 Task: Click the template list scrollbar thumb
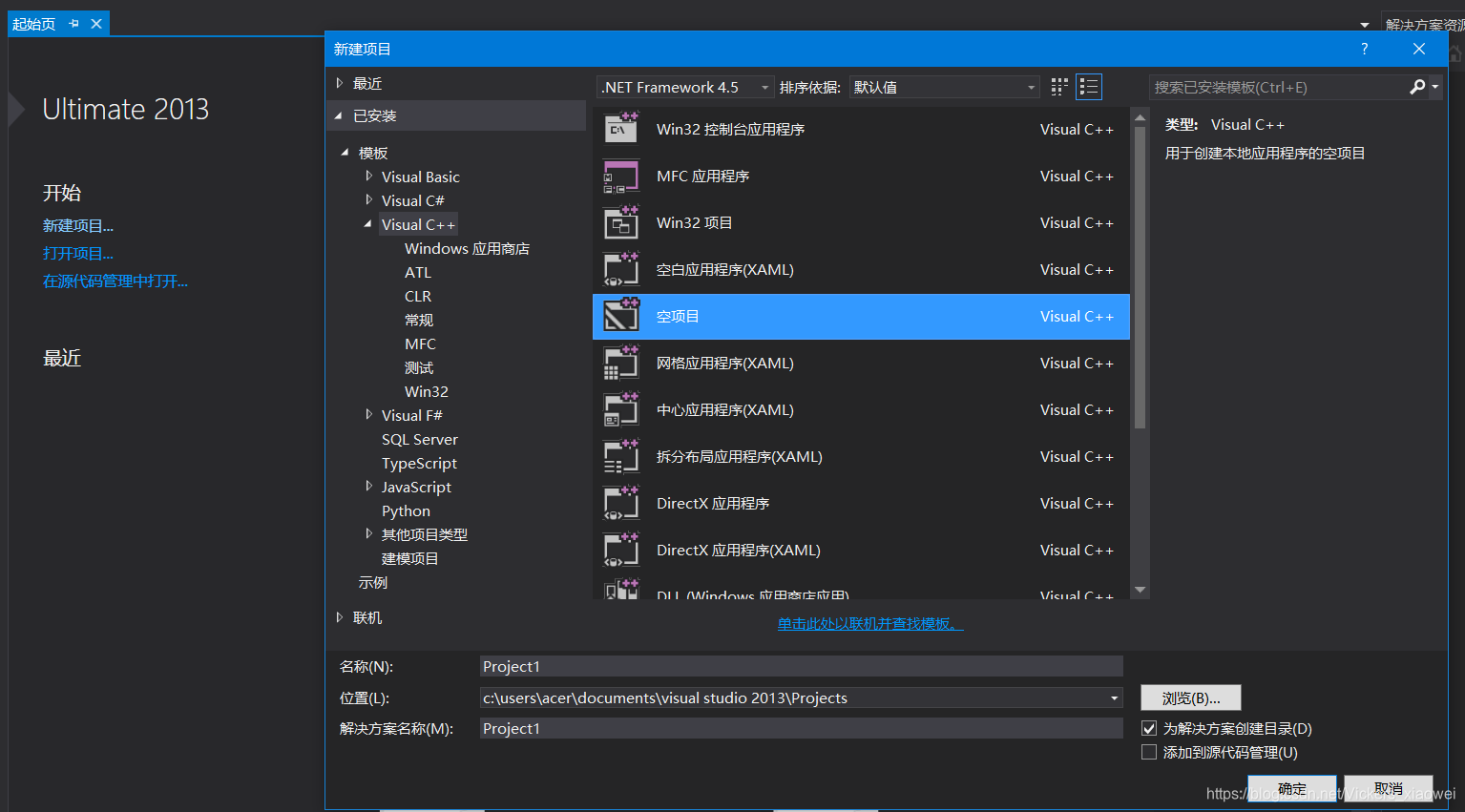tap(1140, 278)
